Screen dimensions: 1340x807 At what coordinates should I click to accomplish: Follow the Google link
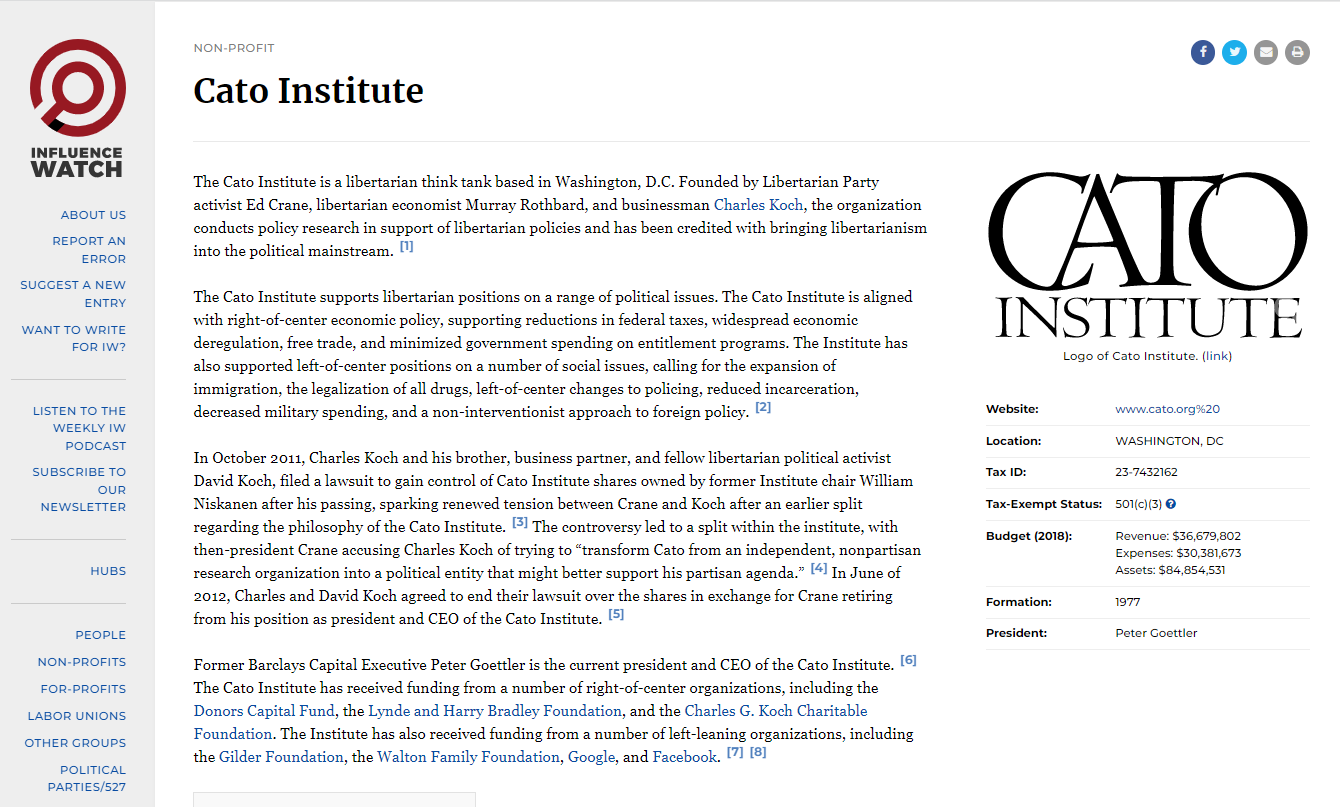(591, 757)
